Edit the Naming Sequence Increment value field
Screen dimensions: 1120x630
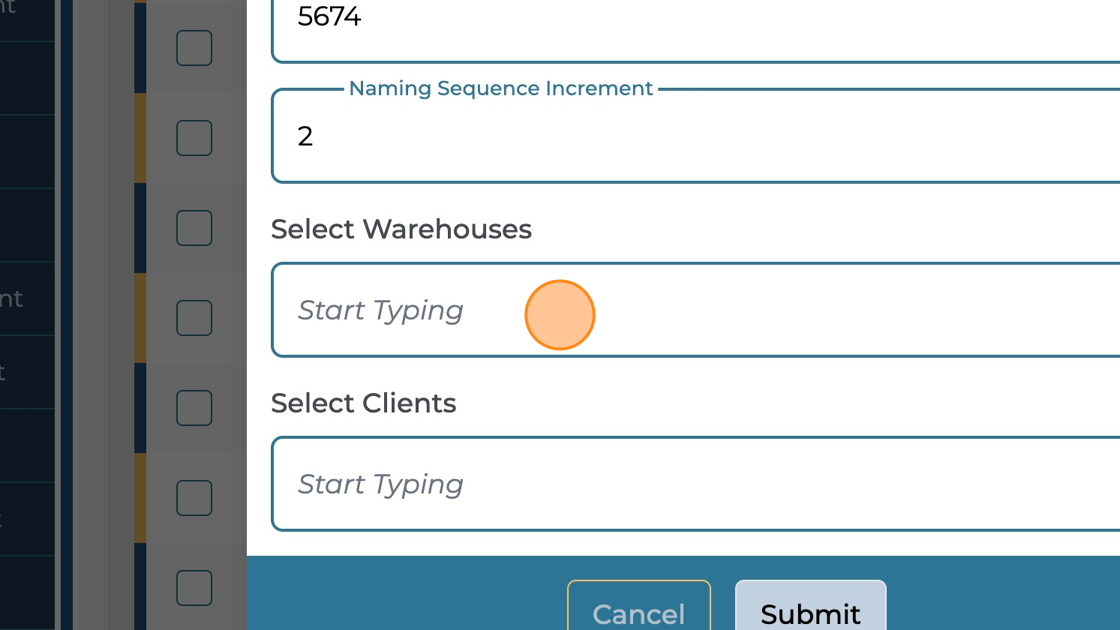690,136
